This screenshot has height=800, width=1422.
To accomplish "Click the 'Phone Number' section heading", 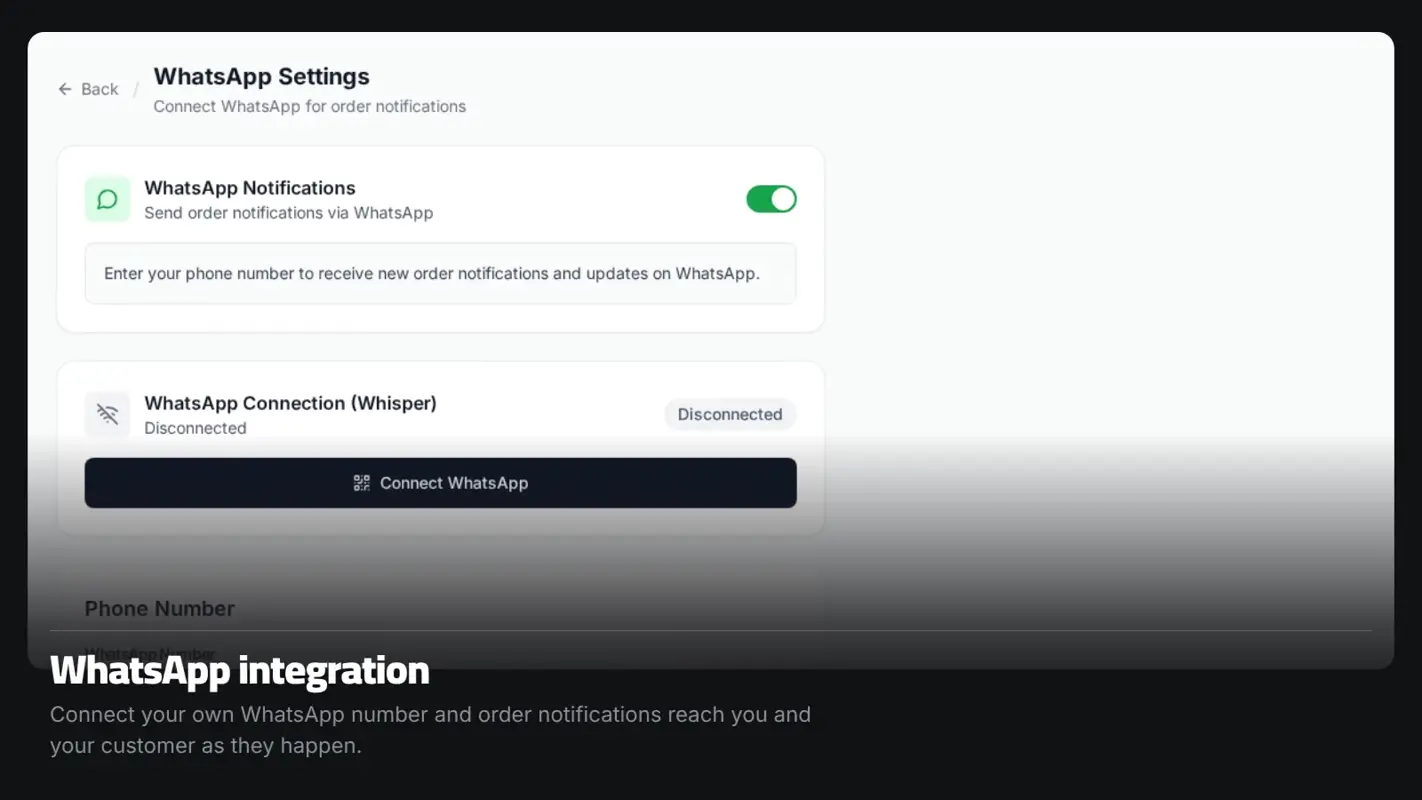I will tap(159, 608).
